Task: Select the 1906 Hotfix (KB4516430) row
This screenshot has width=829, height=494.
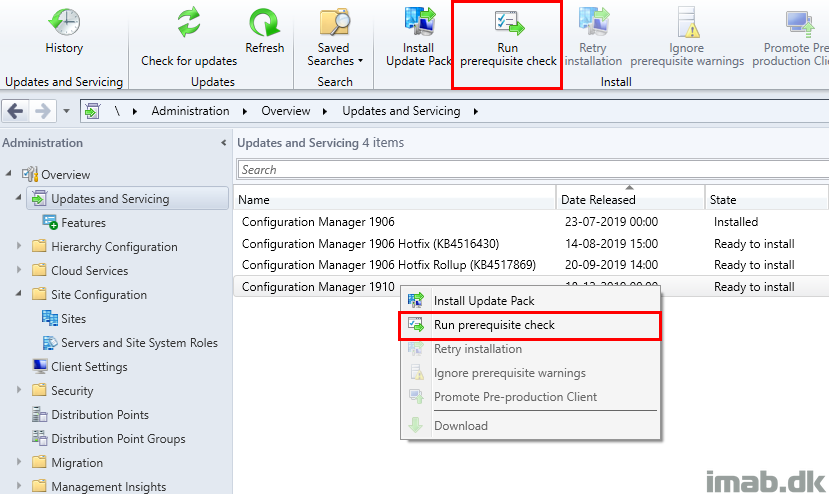Action: coord(531,244)
